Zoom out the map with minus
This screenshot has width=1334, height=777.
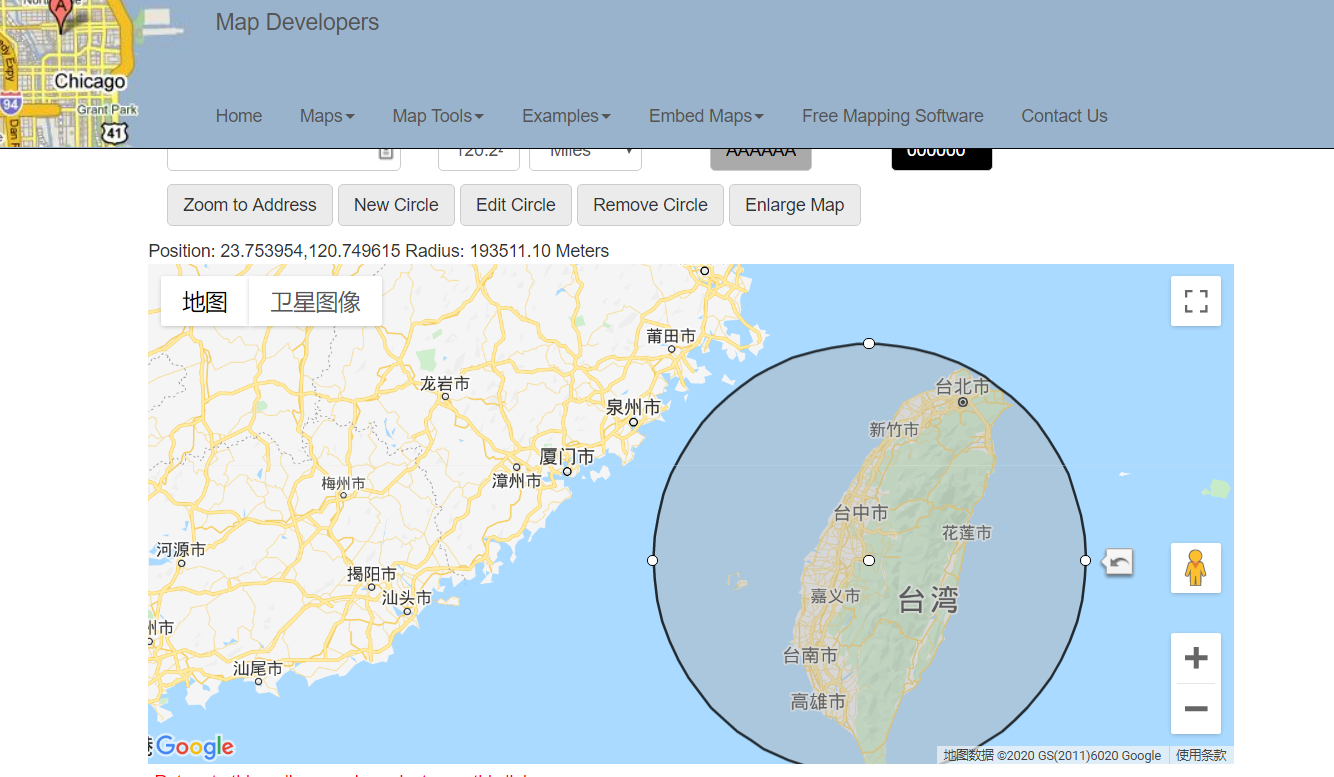click(1196, 709)
